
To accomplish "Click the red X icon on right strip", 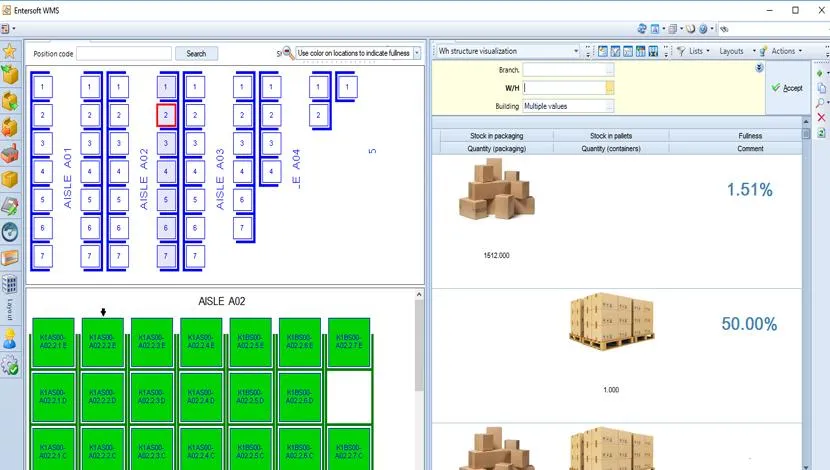I will [822, 118].
